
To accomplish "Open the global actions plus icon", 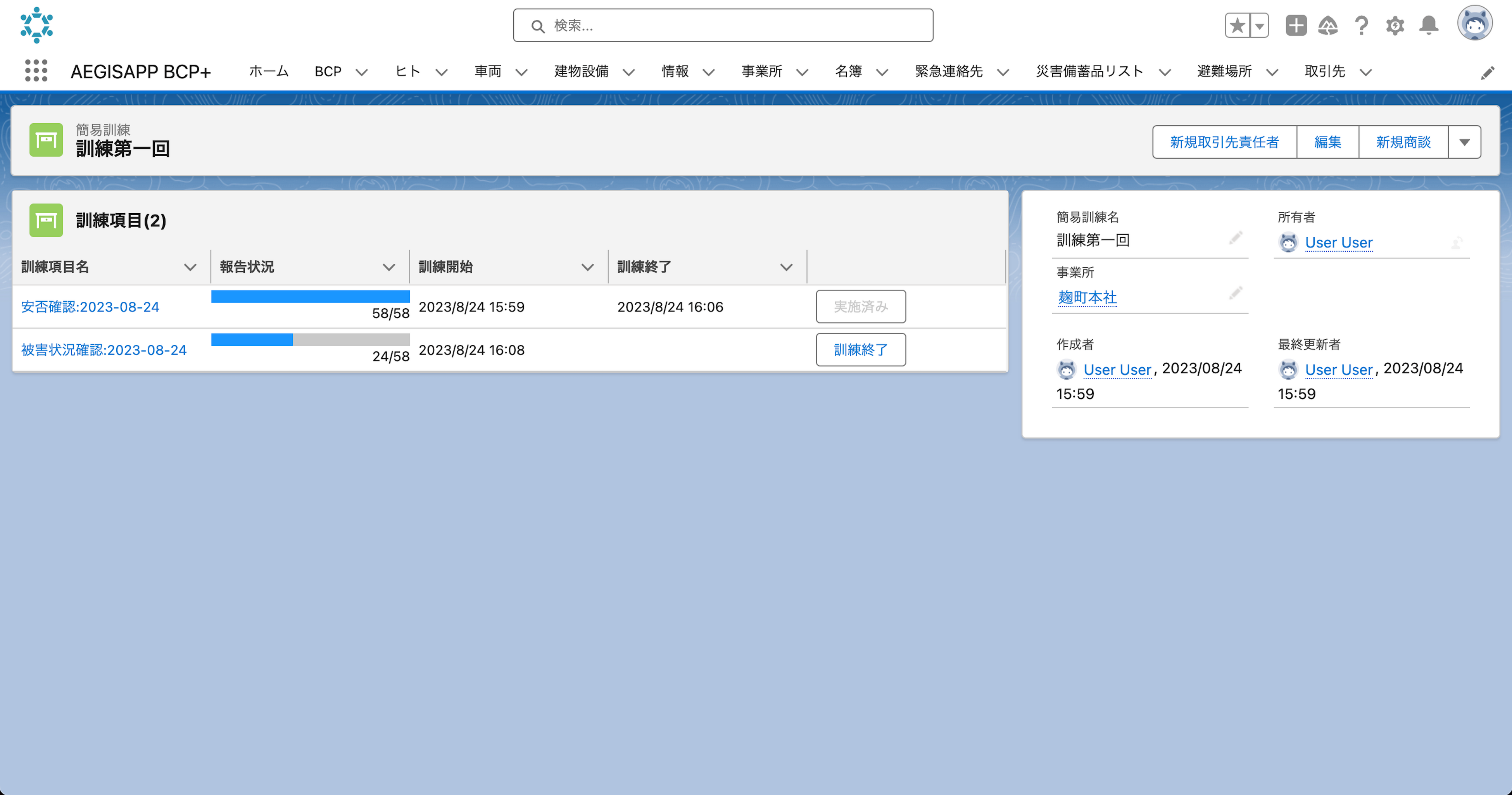I will coord(1295,25).
